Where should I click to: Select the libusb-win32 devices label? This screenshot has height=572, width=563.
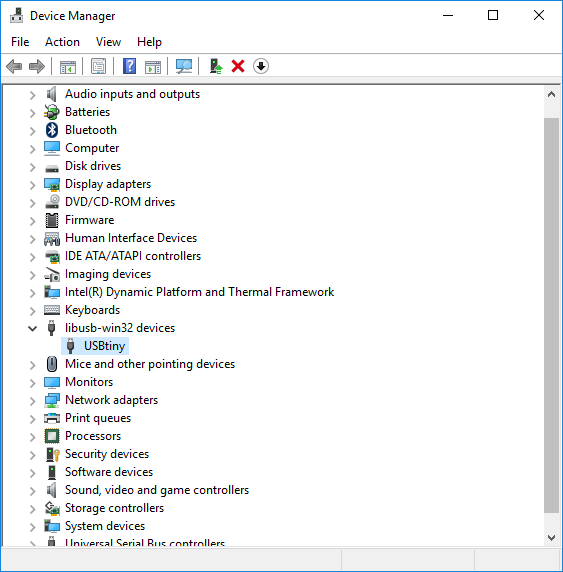(x=120, y=328)
